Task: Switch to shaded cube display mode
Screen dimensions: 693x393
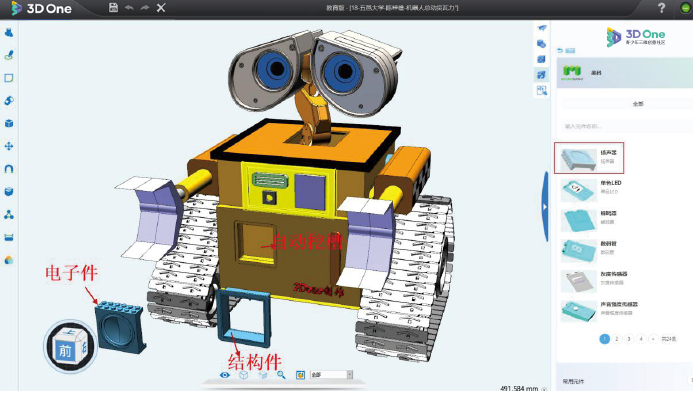Action: click(x=263, y=375)
